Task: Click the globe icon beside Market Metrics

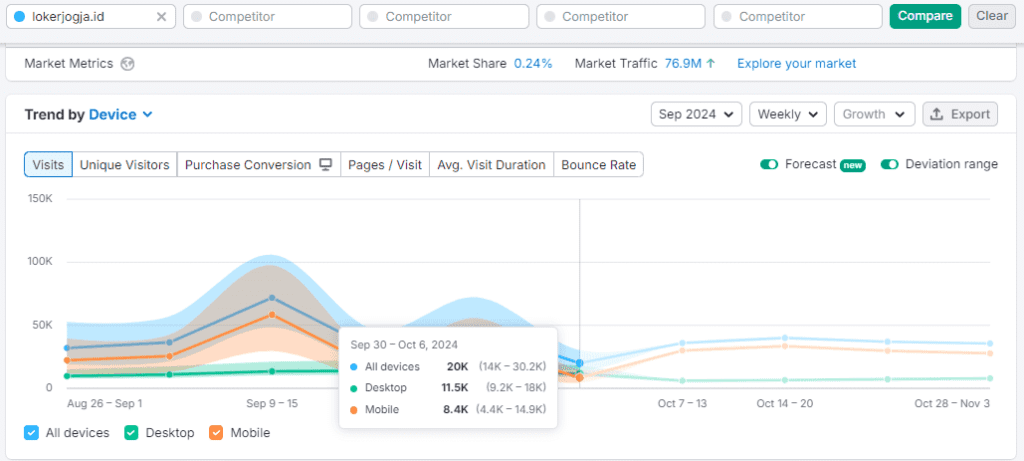Action: (127, 64)
